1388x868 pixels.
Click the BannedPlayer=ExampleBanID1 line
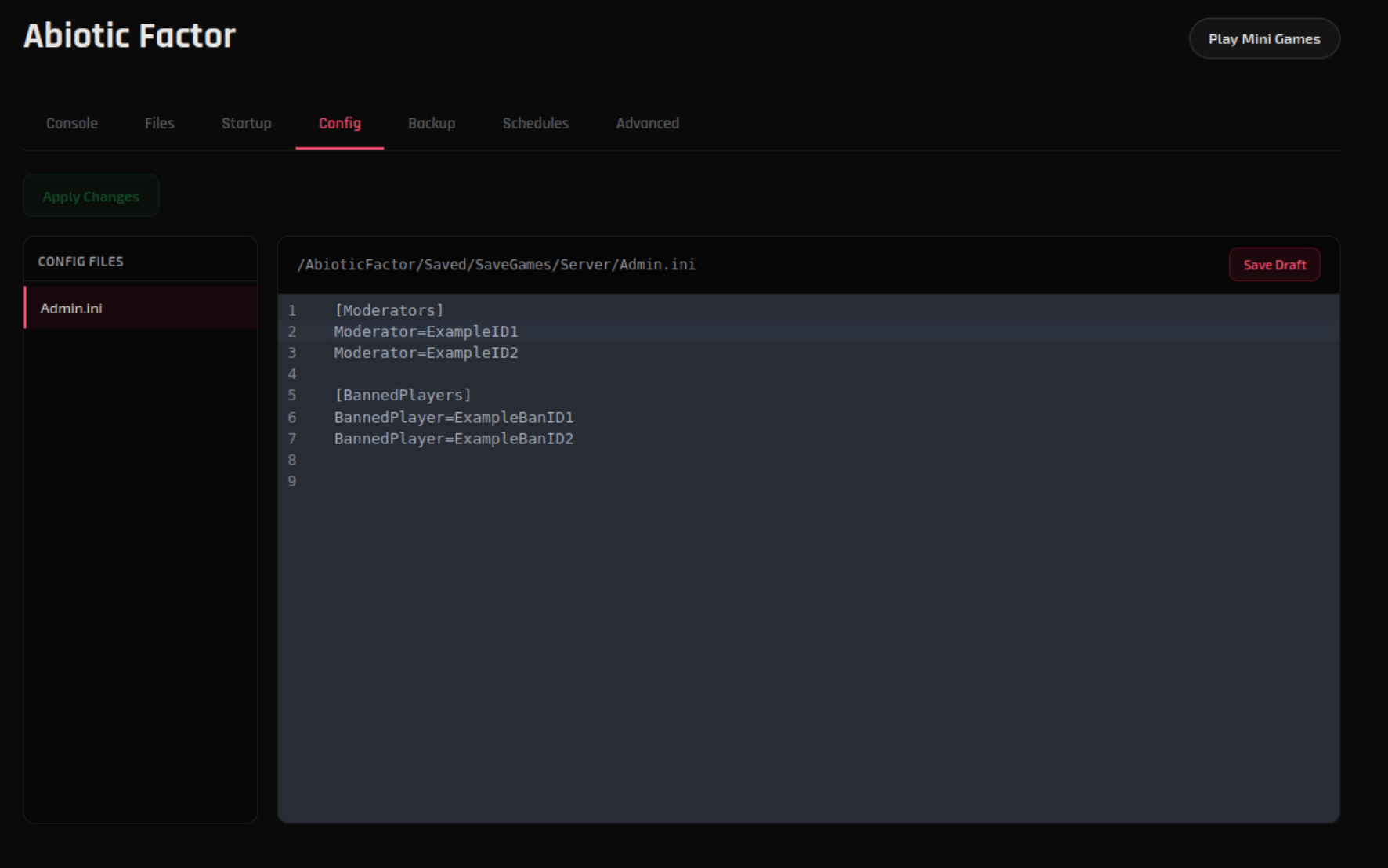coord(453,417)
